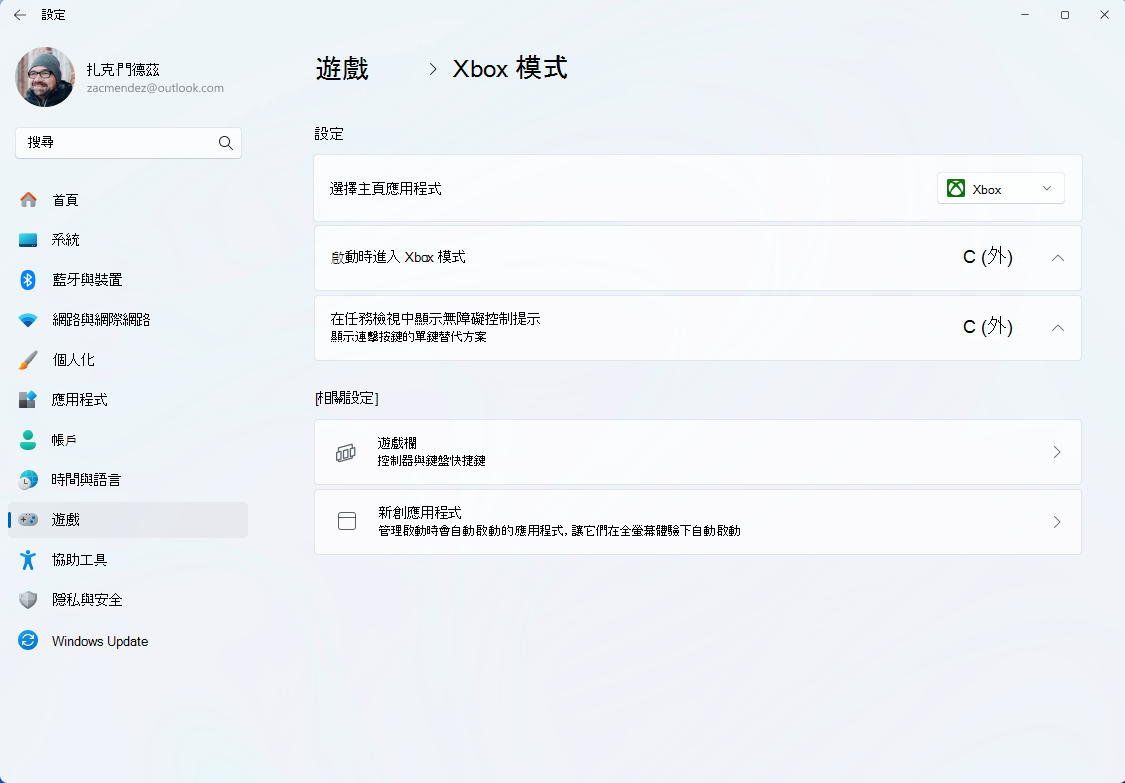Click the Wi-Fi icon beside 網路與網際網路
The height and width of the screenshot is (783, 1125).
[28, 320]
